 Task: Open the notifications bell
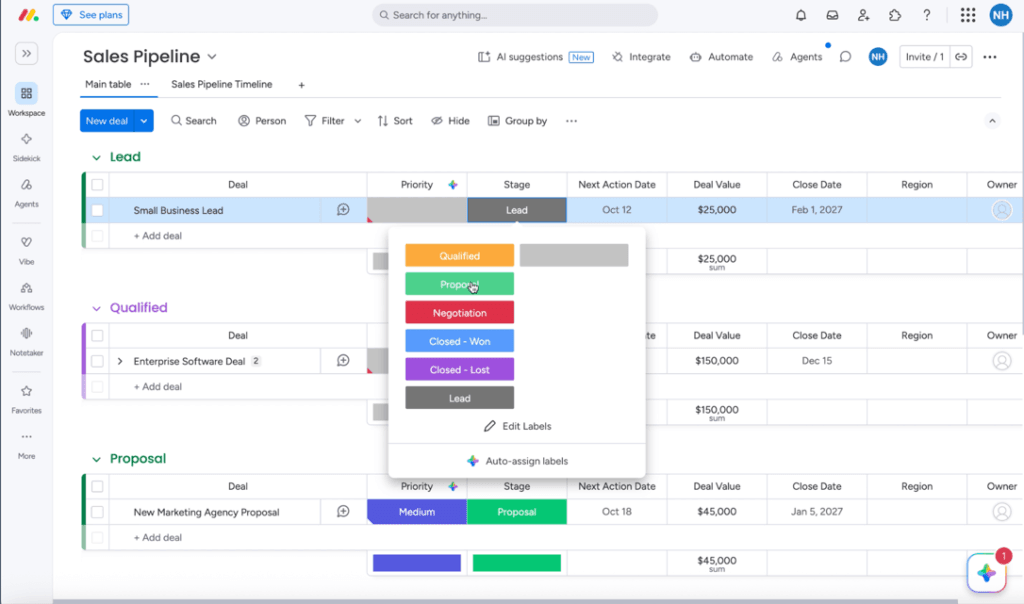coord(801,15)
